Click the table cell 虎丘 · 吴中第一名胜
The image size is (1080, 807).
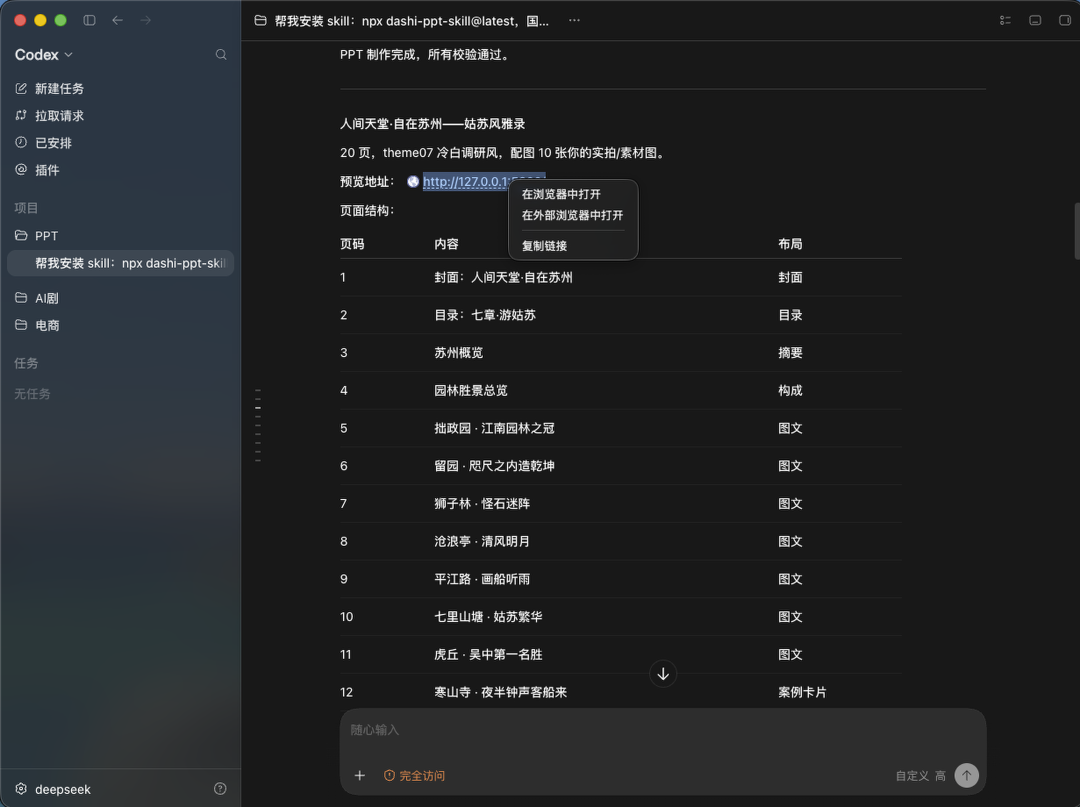pyautogui.click(x=488, y=655)
